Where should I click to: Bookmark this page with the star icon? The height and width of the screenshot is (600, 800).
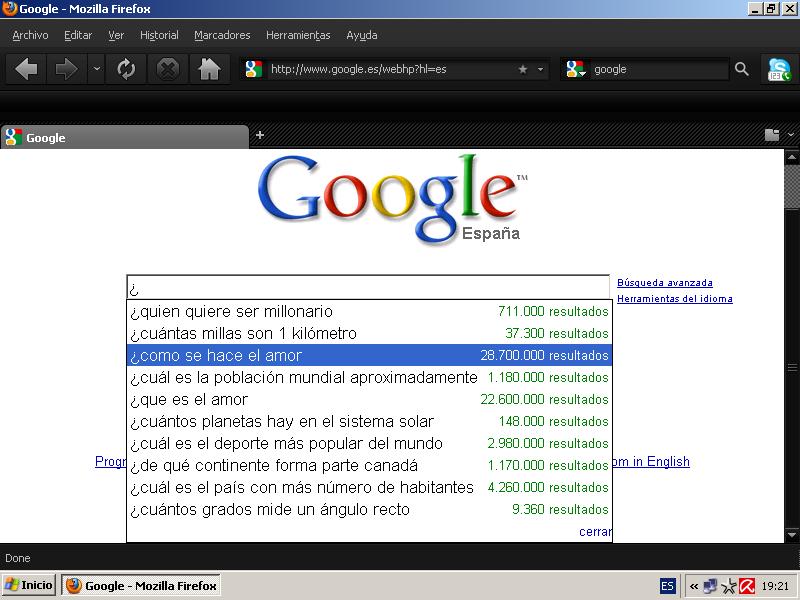coord(522,69)
